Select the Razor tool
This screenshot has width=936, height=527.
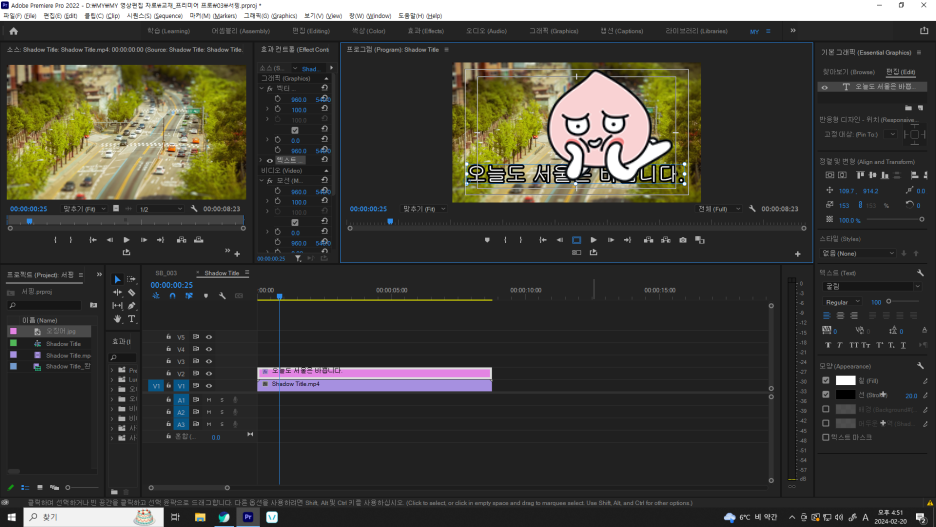pyautogui.click(x=131, y=292)
